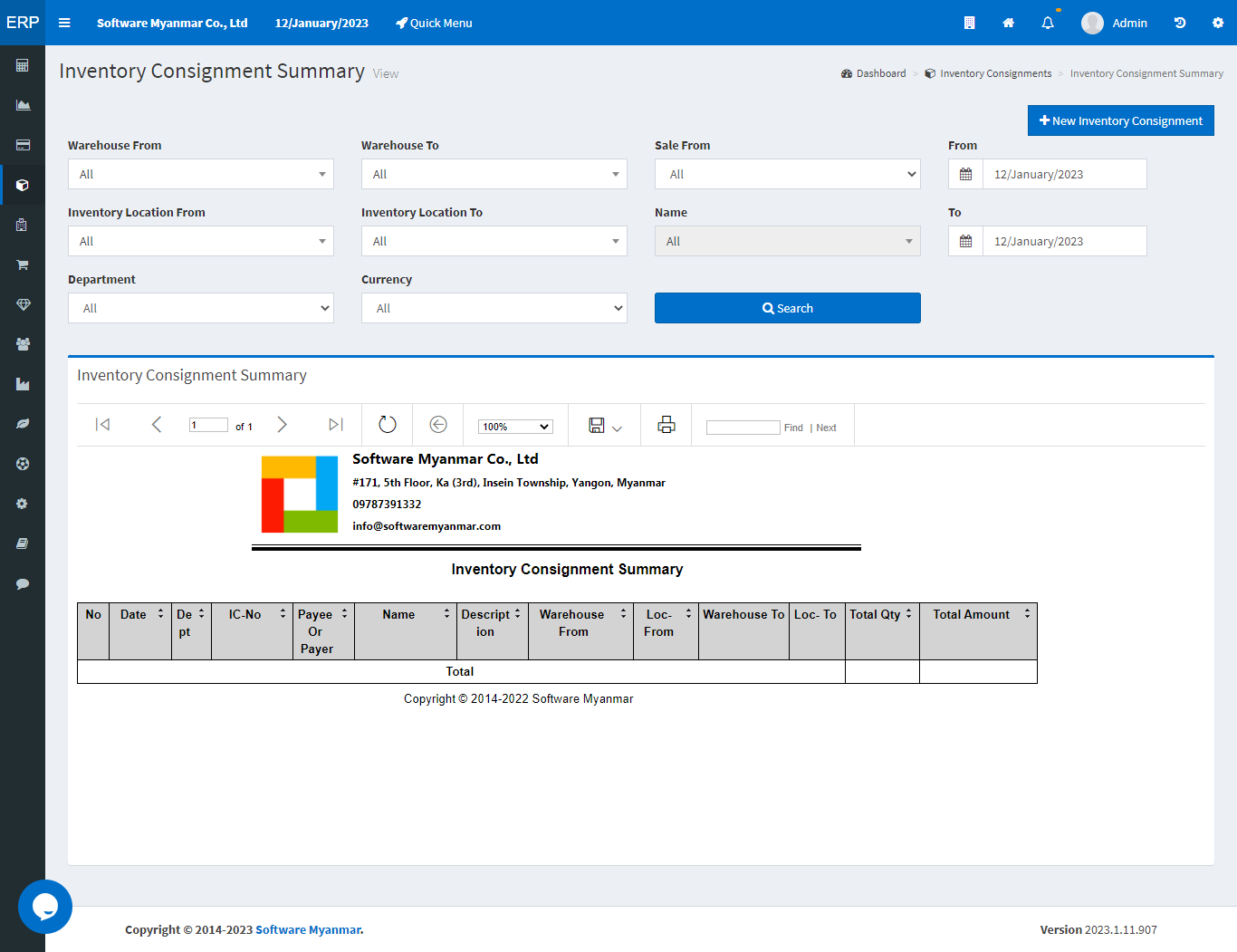The height and width of the screenshot is (952, 1237).
Task: Open the 100% zoom dropdown
Action: tap(515, 427)
